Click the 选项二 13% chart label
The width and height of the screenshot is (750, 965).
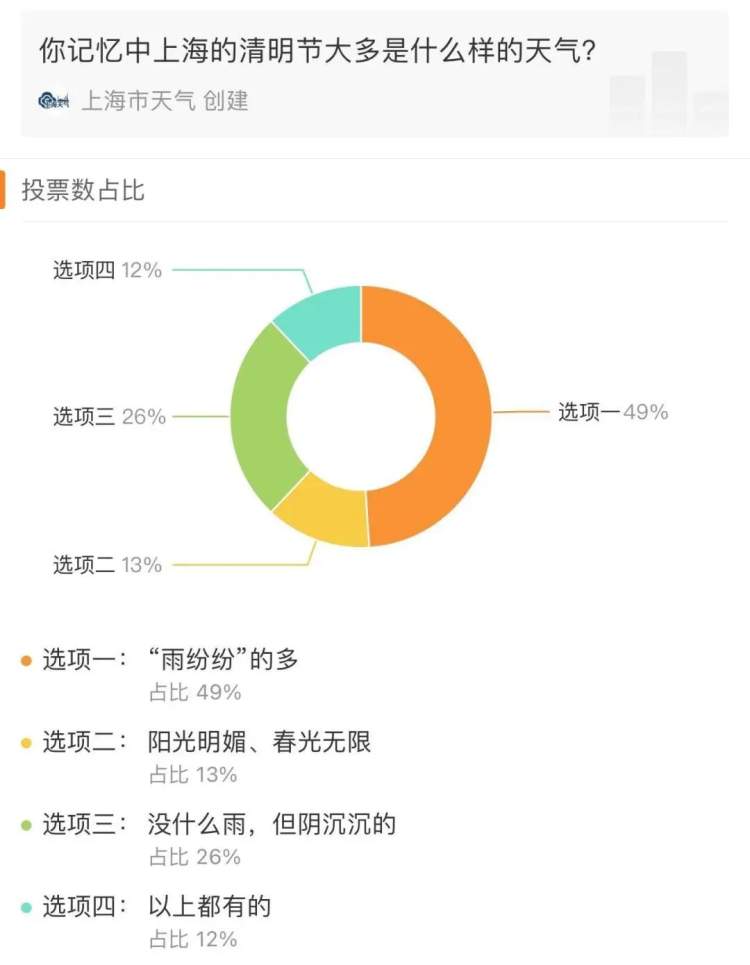108,564
